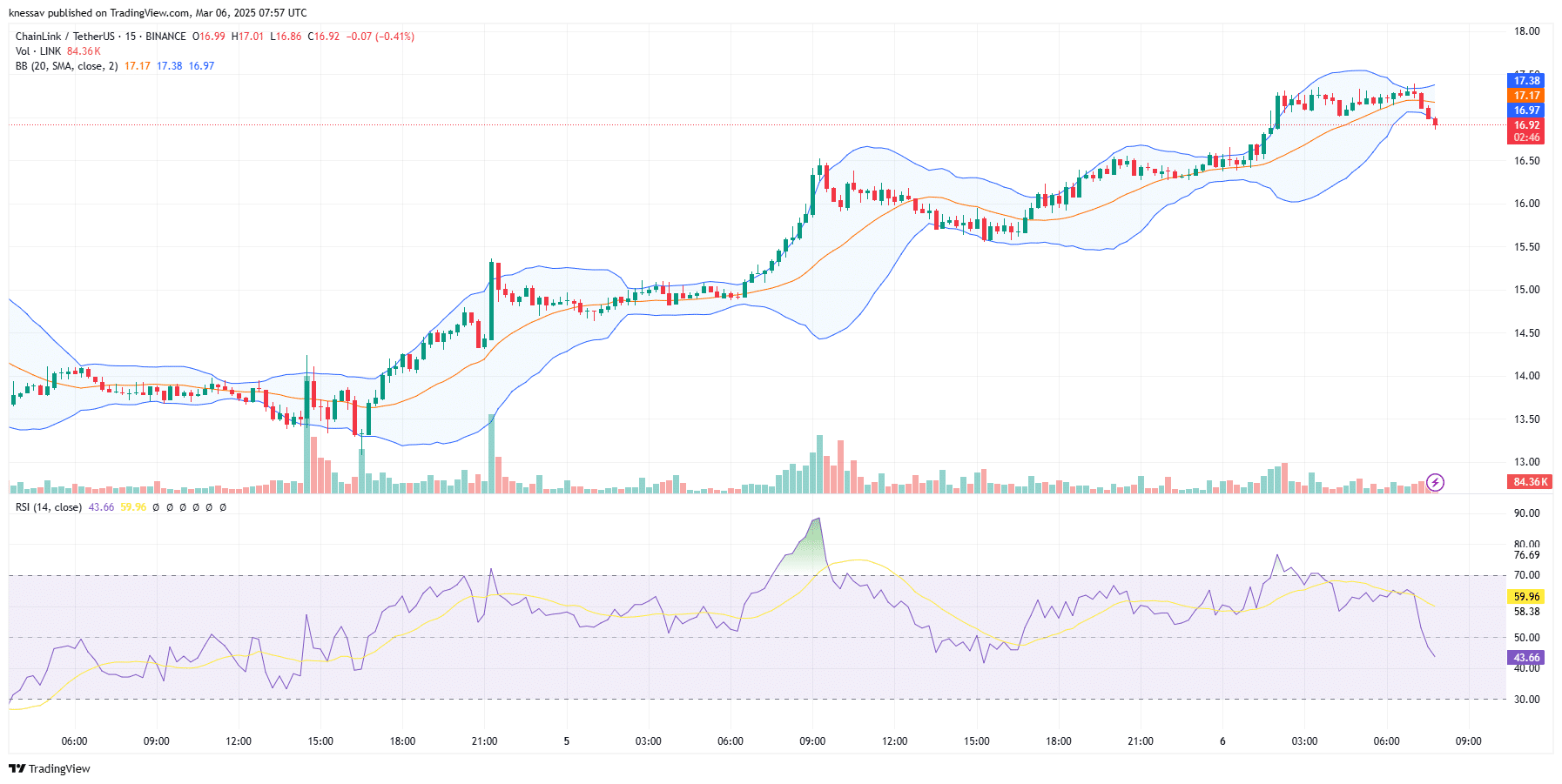Click the yellow 59.96 RSI axis tag
The height and width of the screenshot is (784, 1562).
click(x=1526, y=597)
